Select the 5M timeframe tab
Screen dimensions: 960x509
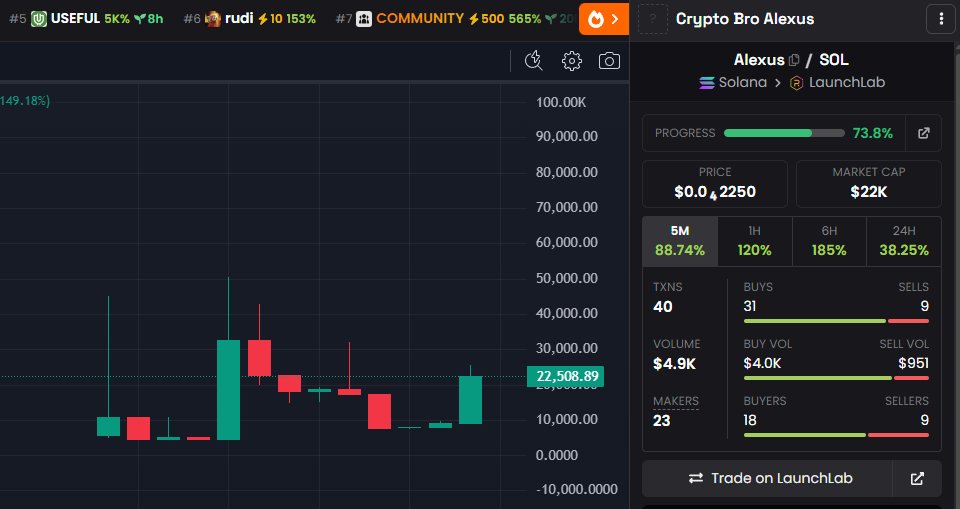click(x=680, y=241)
